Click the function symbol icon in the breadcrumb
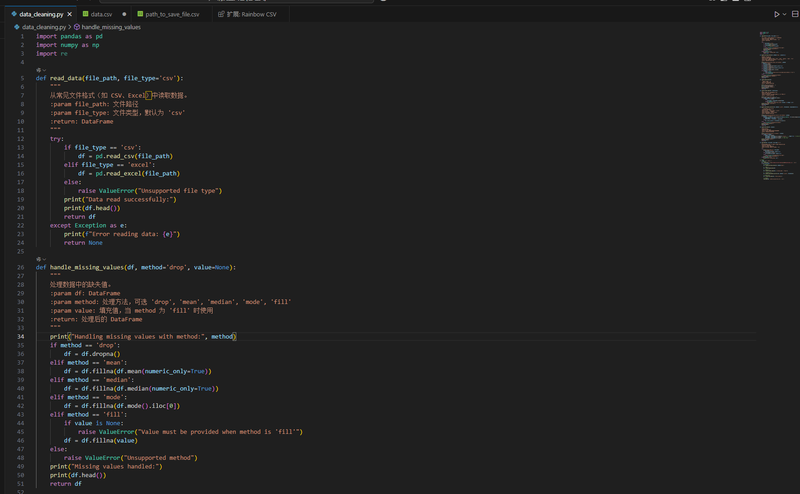Viewport: 800px width, 494px height. pos(77,27)
